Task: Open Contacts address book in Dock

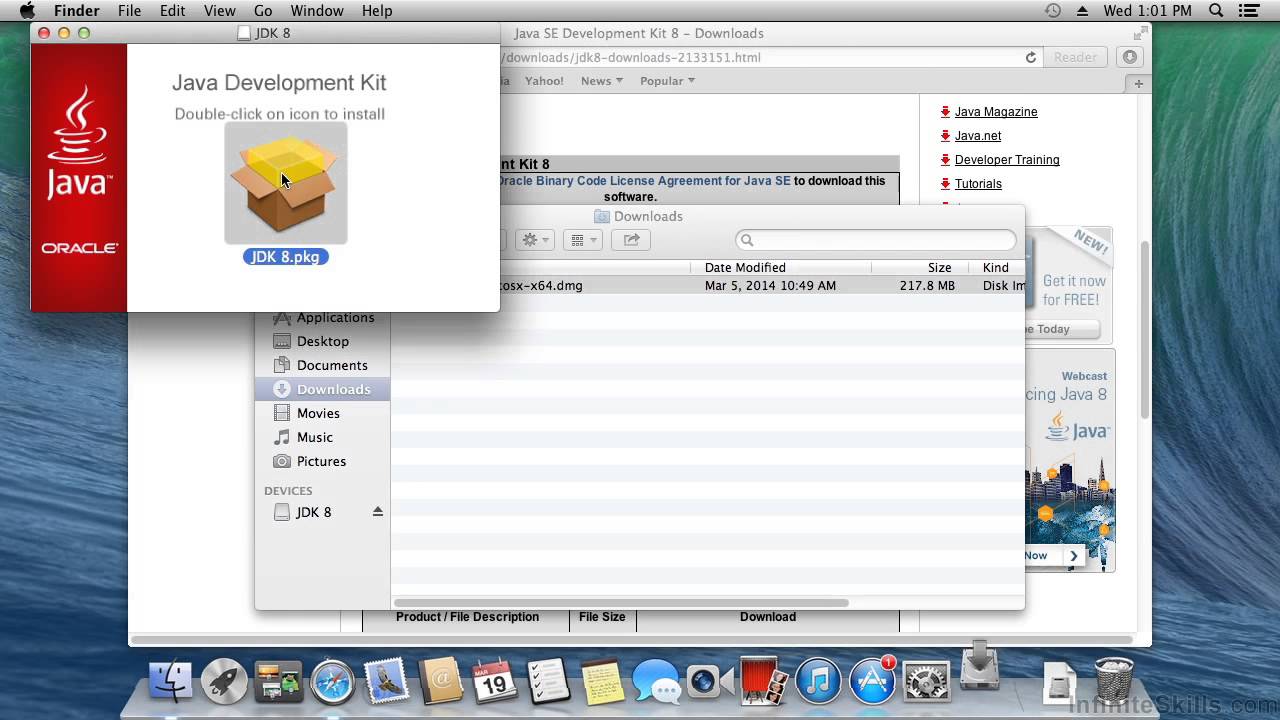Action: click(440, 681)
